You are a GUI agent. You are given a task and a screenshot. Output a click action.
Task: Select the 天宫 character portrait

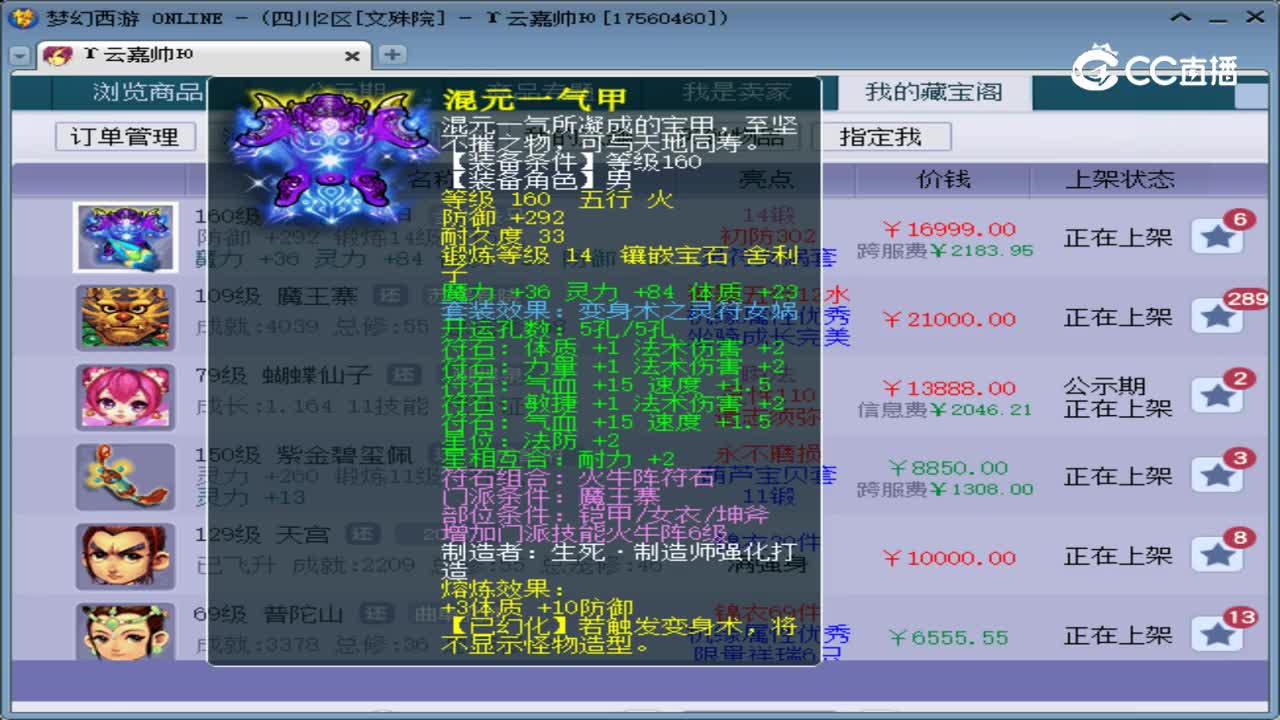pos(125,556)
